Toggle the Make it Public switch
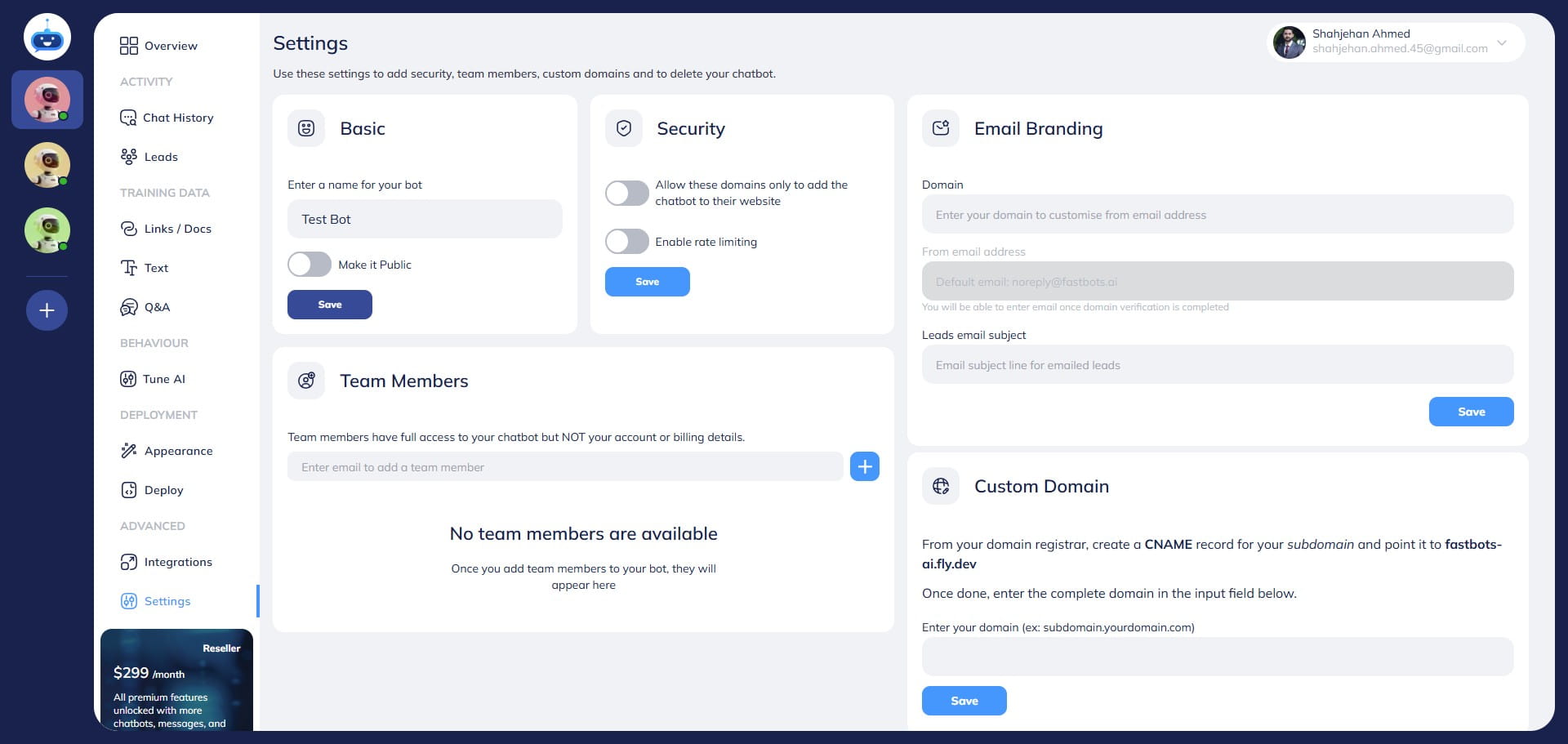The height and width of the screenshot is (744, 1568). click(x=310, y=265)
